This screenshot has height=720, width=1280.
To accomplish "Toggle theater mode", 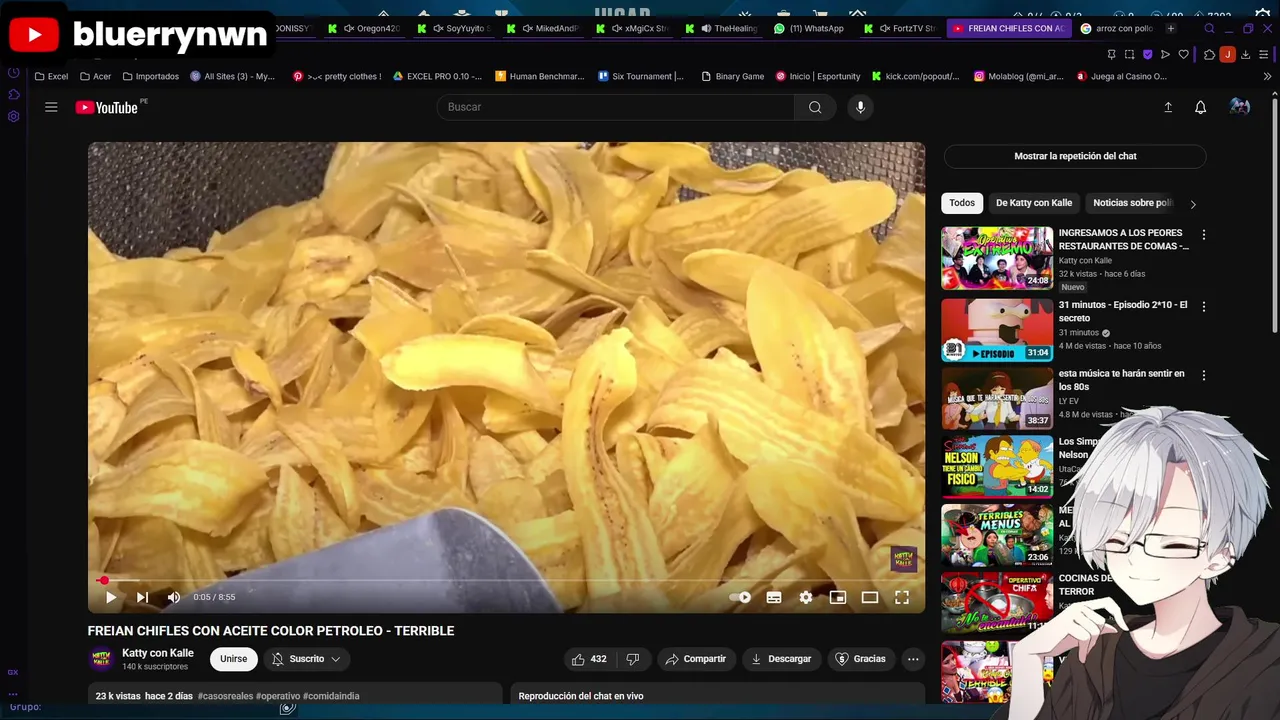I will (870, 597).
